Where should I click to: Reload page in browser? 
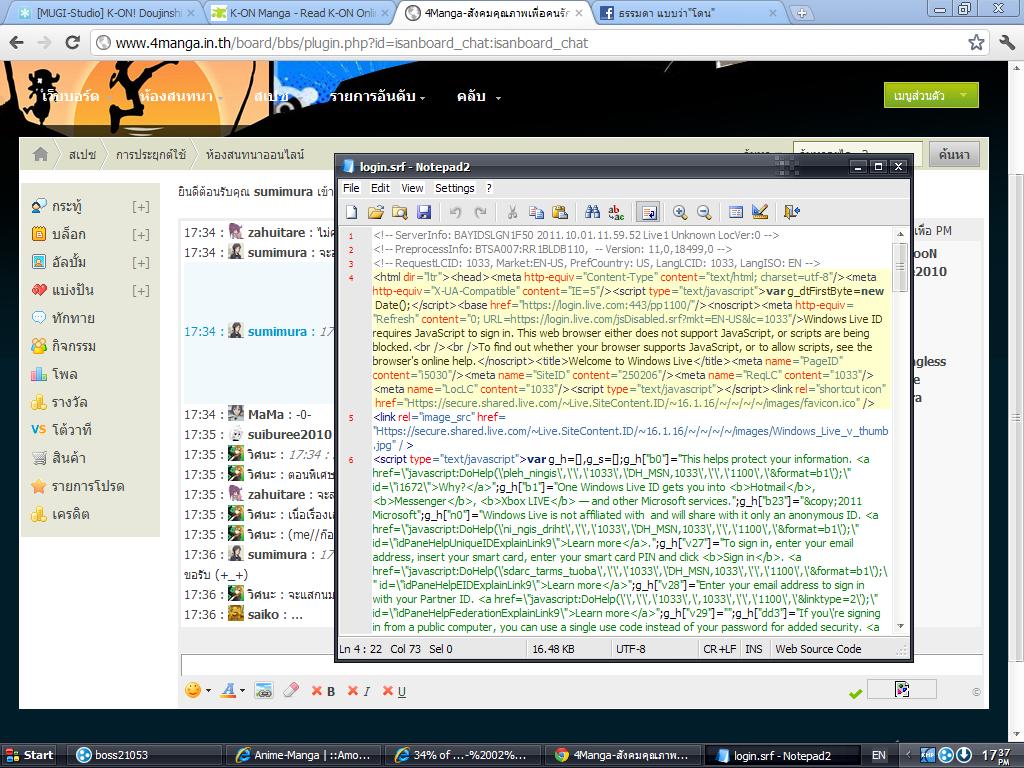point(72,42)
